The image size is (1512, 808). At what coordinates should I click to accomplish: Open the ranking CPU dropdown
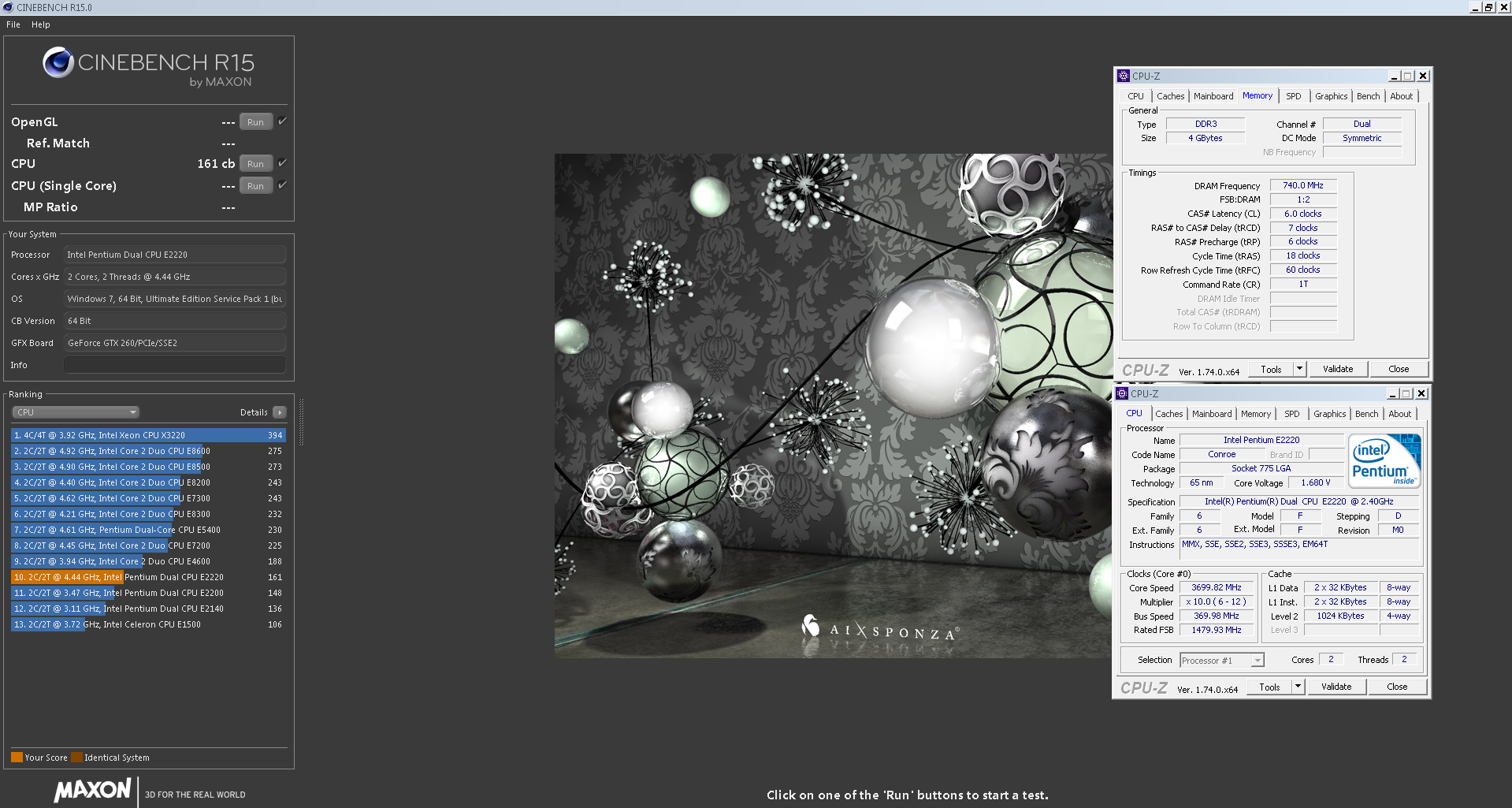click(x=76, y=412)
